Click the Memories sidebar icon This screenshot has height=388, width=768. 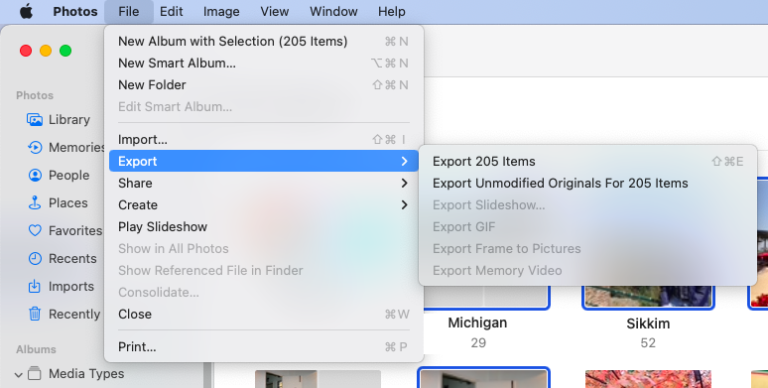(x=34, y=147)
